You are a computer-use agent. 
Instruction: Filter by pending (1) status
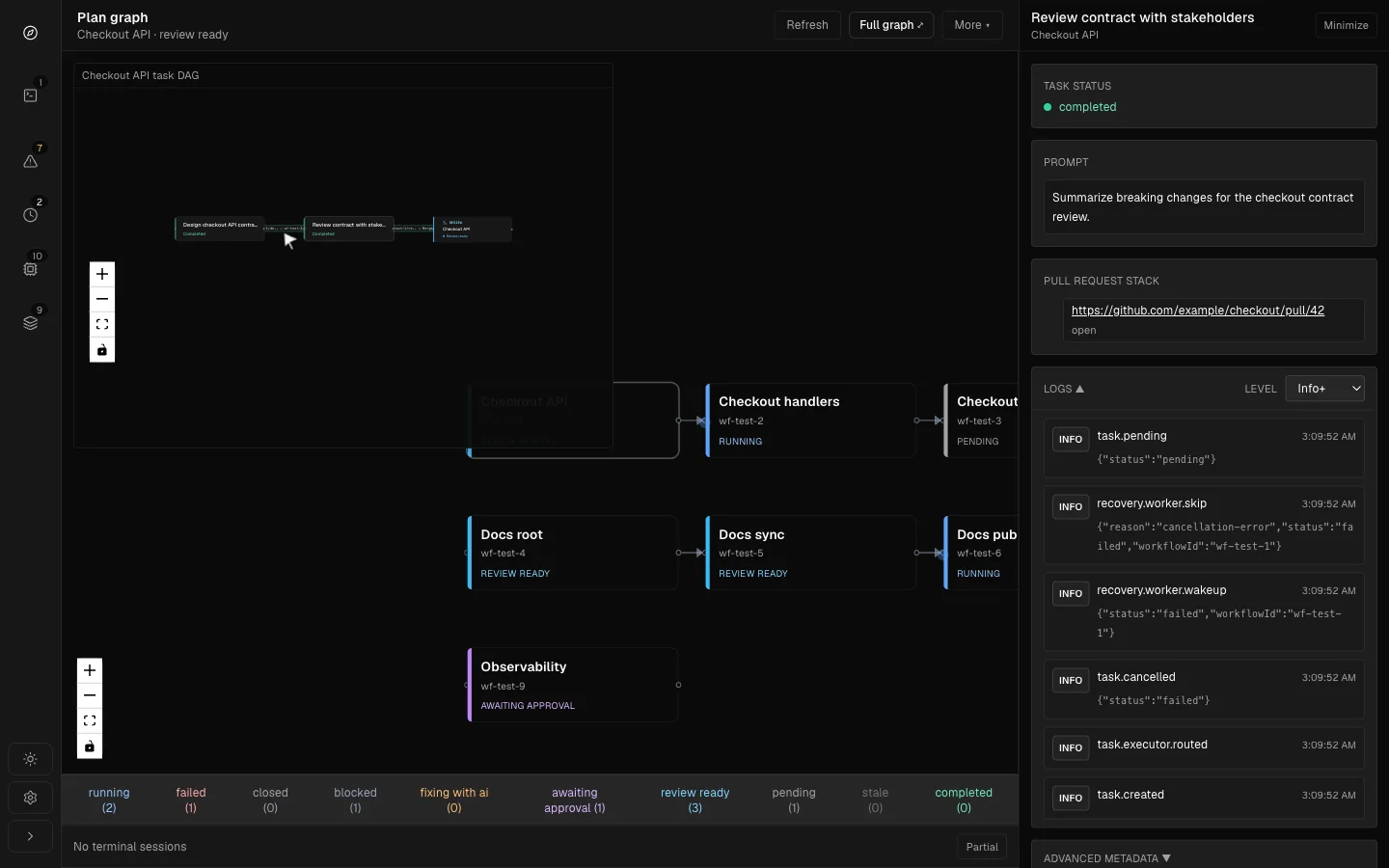tap(794, 800)
